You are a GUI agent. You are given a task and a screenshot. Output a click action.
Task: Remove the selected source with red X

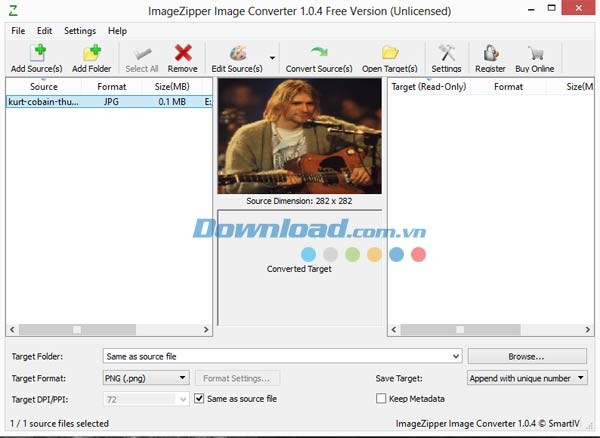(x=183, y=53)
